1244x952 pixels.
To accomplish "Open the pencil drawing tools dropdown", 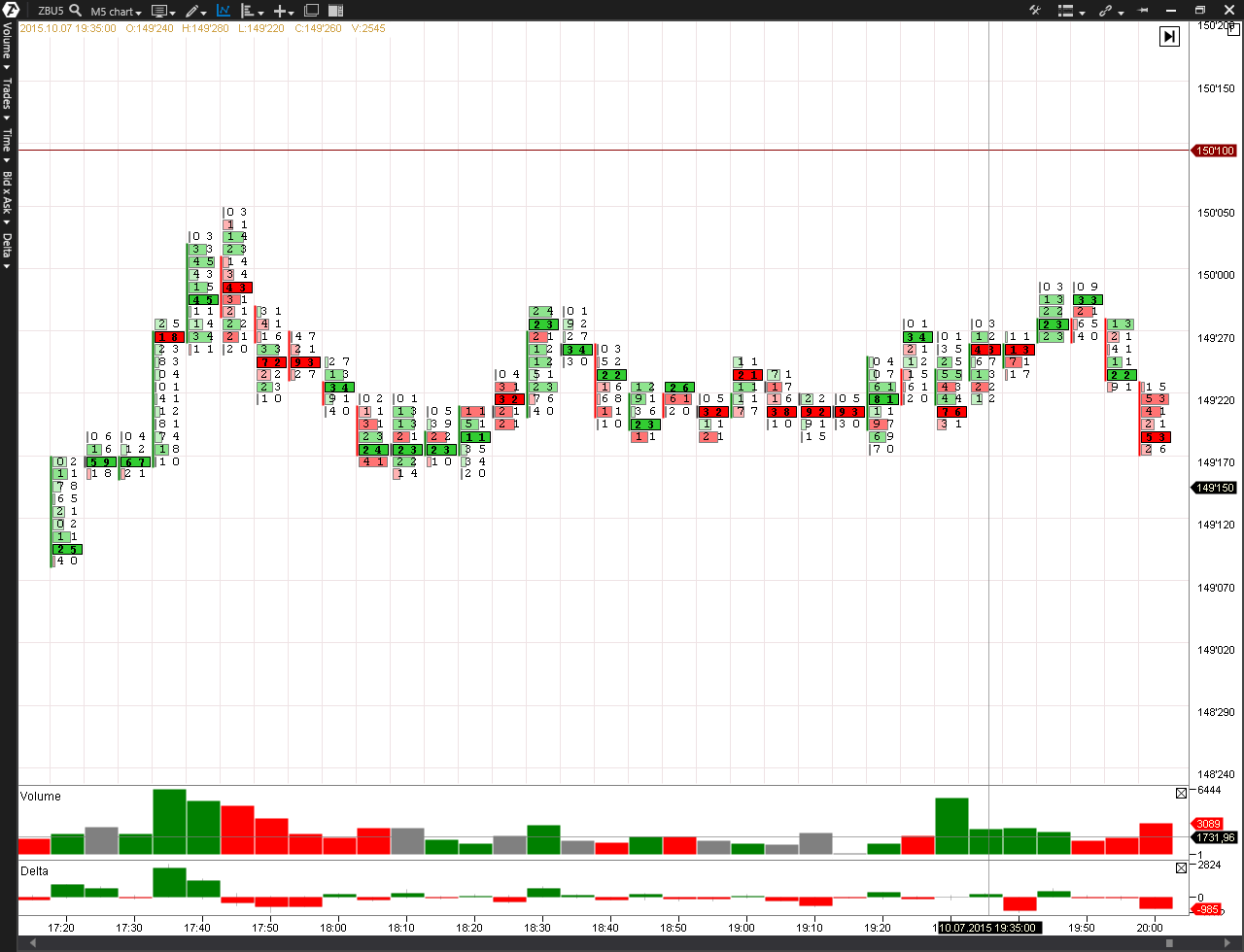I will (x=195, y=12).
